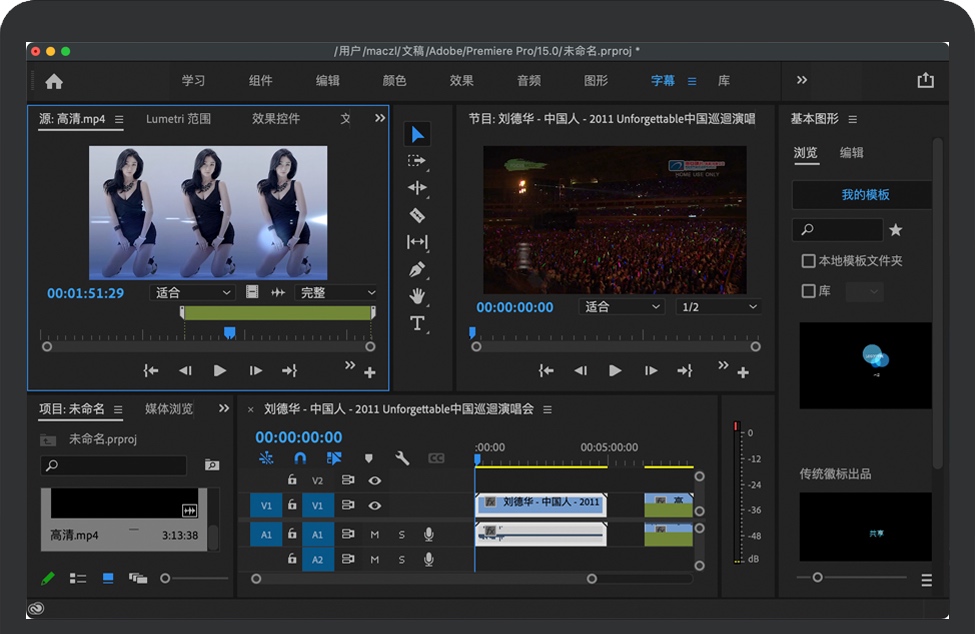The height and width of the screenshot is (634, 975).
Task: Open timeline wrench settings
Action: pos(402,458)
